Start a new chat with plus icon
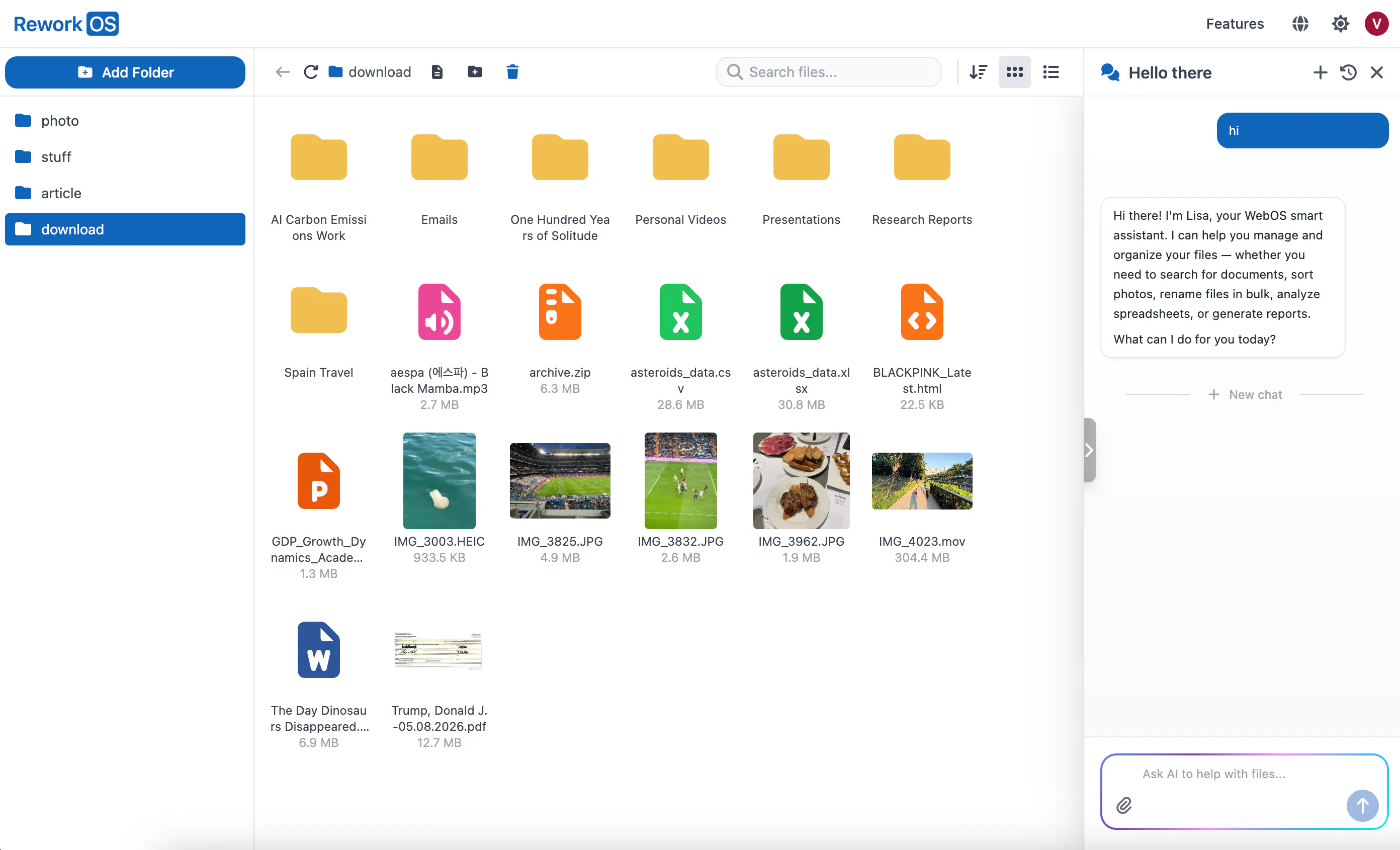This screenshot has height=850, width=1400. pos(1321,73)
